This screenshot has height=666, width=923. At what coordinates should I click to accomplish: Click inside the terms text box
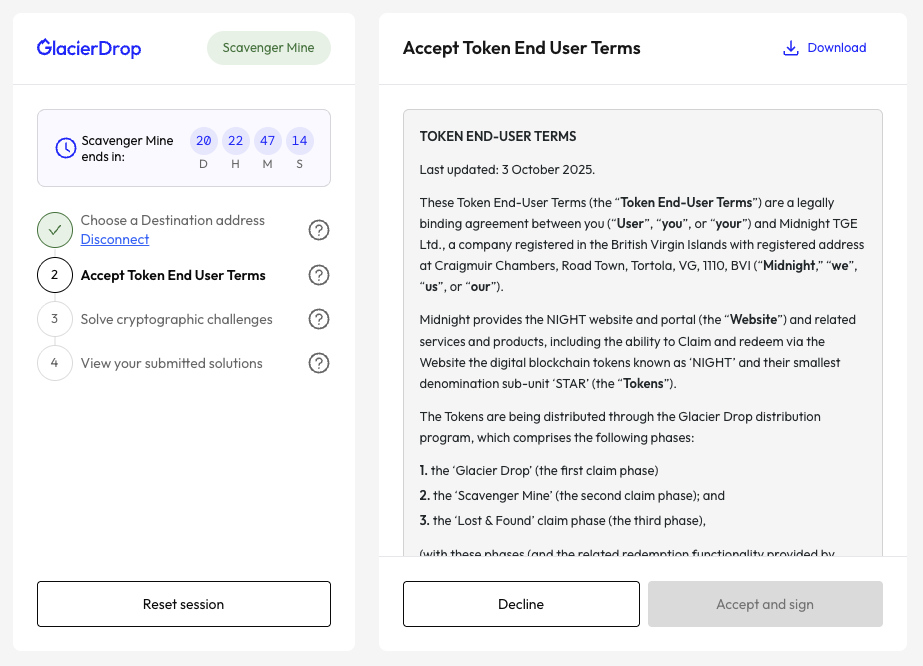pyautogui.click(x=642, y=330)
